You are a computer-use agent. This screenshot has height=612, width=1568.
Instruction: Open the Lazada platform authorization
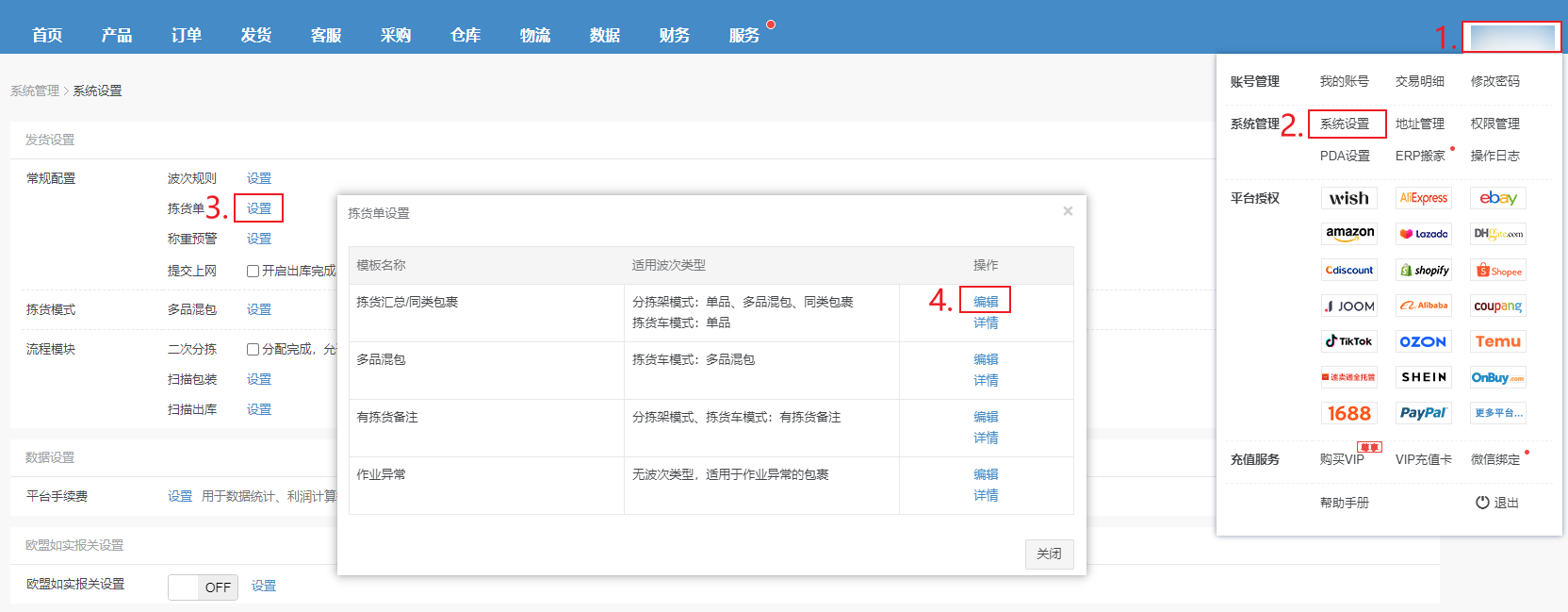tap(1423, 234)
